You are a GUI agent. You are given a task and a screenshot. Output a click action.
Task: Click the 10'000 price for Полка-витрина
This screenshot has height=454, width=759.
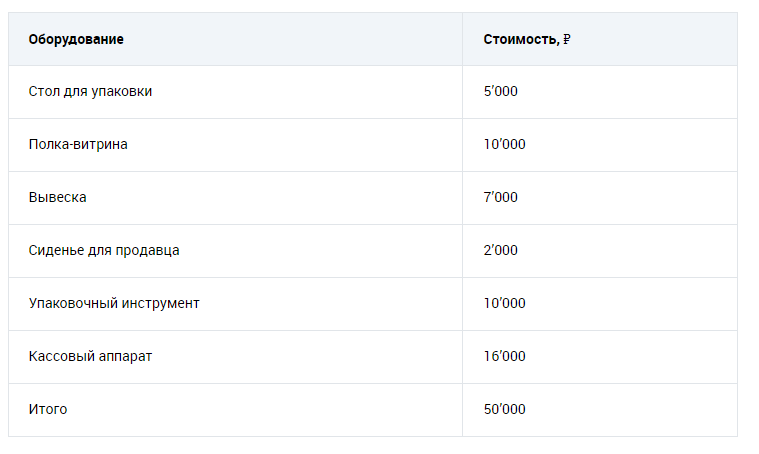pos(504,145)
